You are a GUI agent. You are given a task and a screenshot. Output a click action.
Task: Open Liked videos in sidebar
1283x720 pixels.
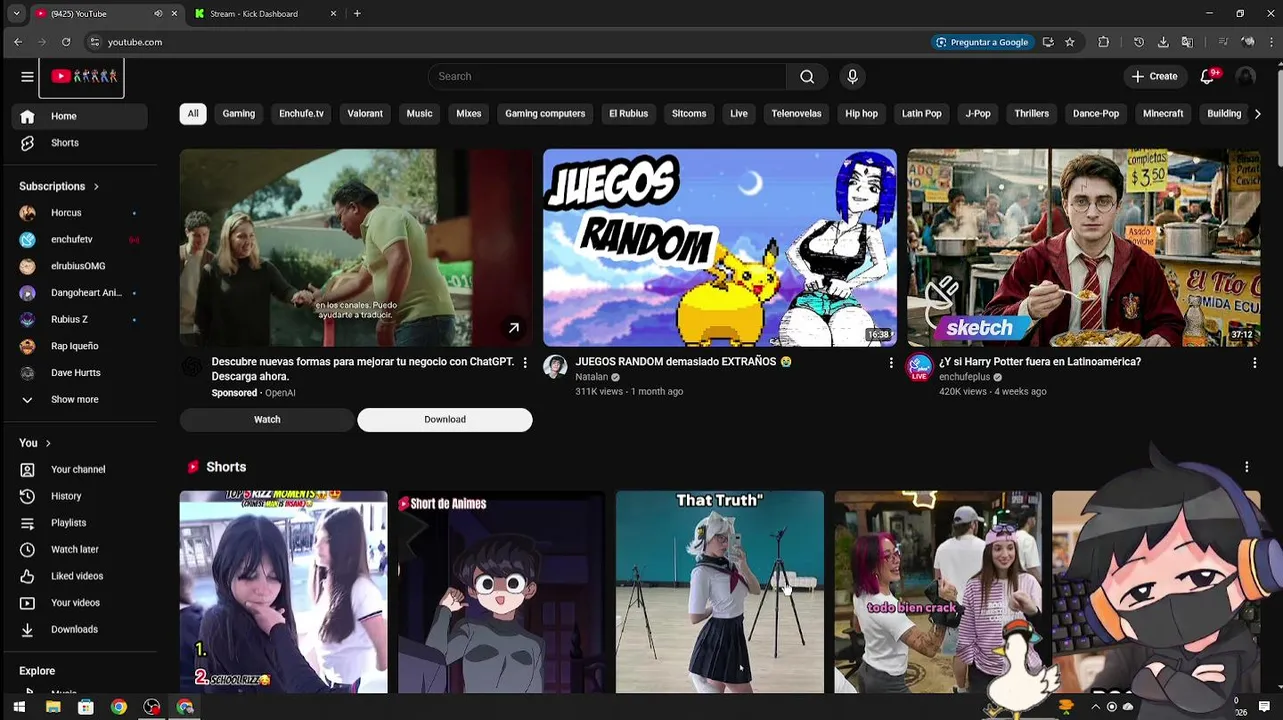[x=80, y=576]
